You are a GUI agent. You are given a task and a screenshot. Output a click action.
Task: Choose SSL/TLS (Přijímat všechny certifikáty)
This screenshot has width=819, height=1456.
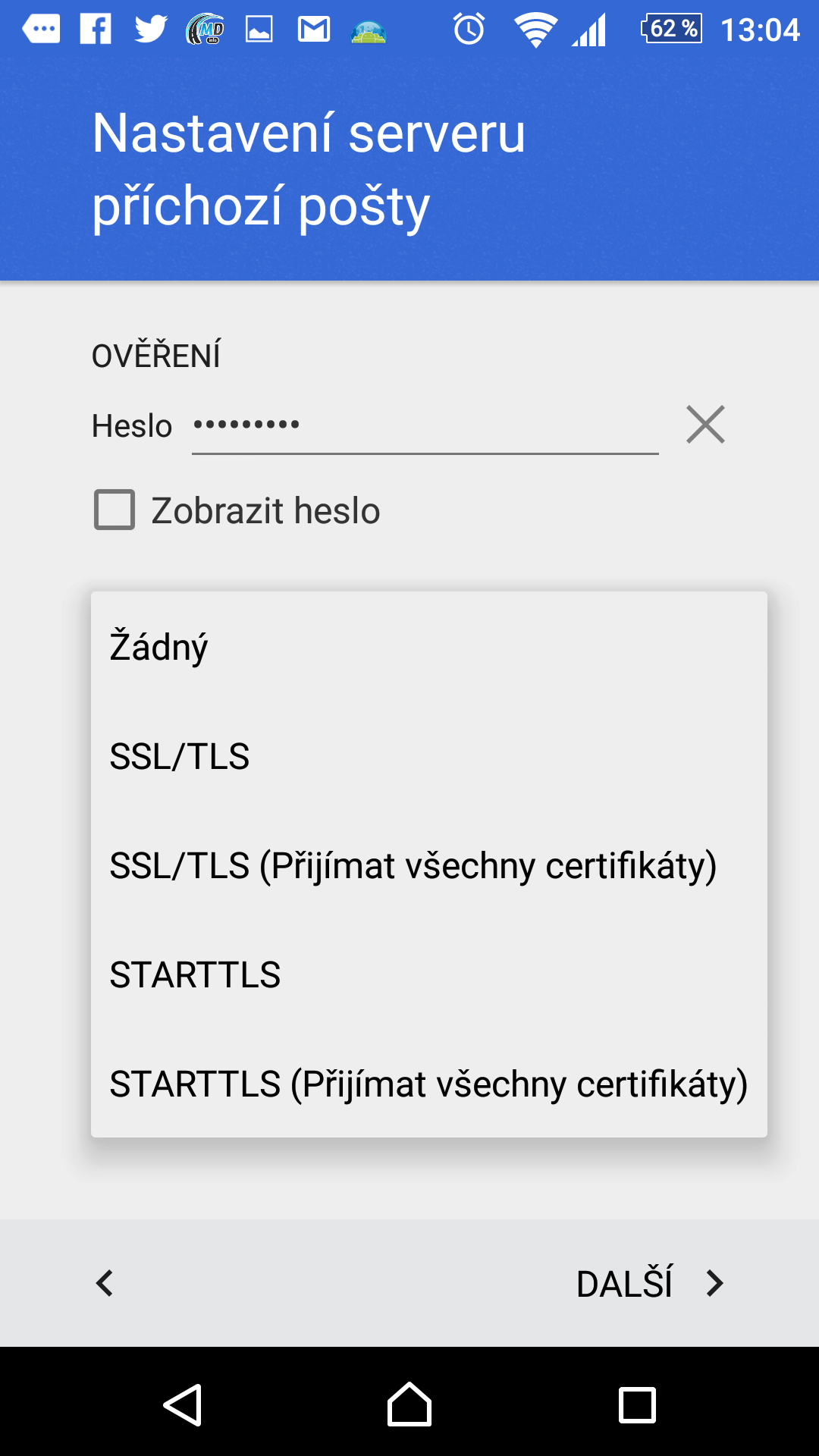[428, 865]
